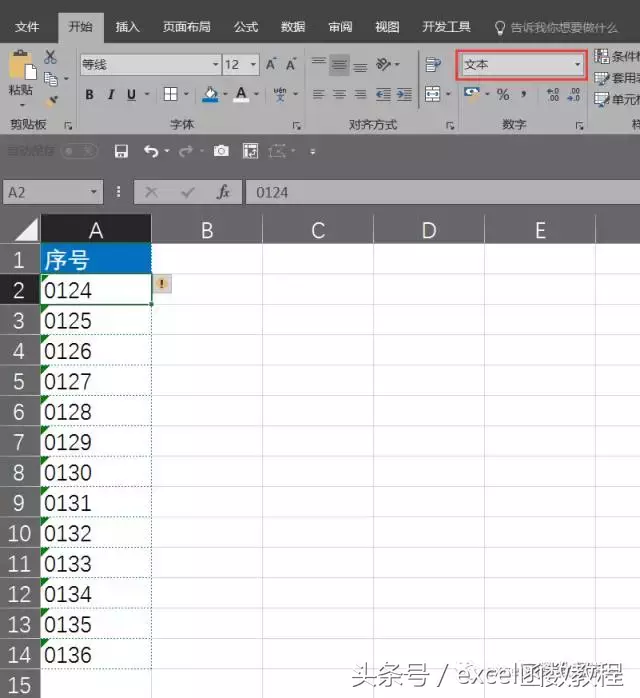This screenshot has width=640, height=698.
Task: Toggle Italic formatting
Action: click(111, 94)
